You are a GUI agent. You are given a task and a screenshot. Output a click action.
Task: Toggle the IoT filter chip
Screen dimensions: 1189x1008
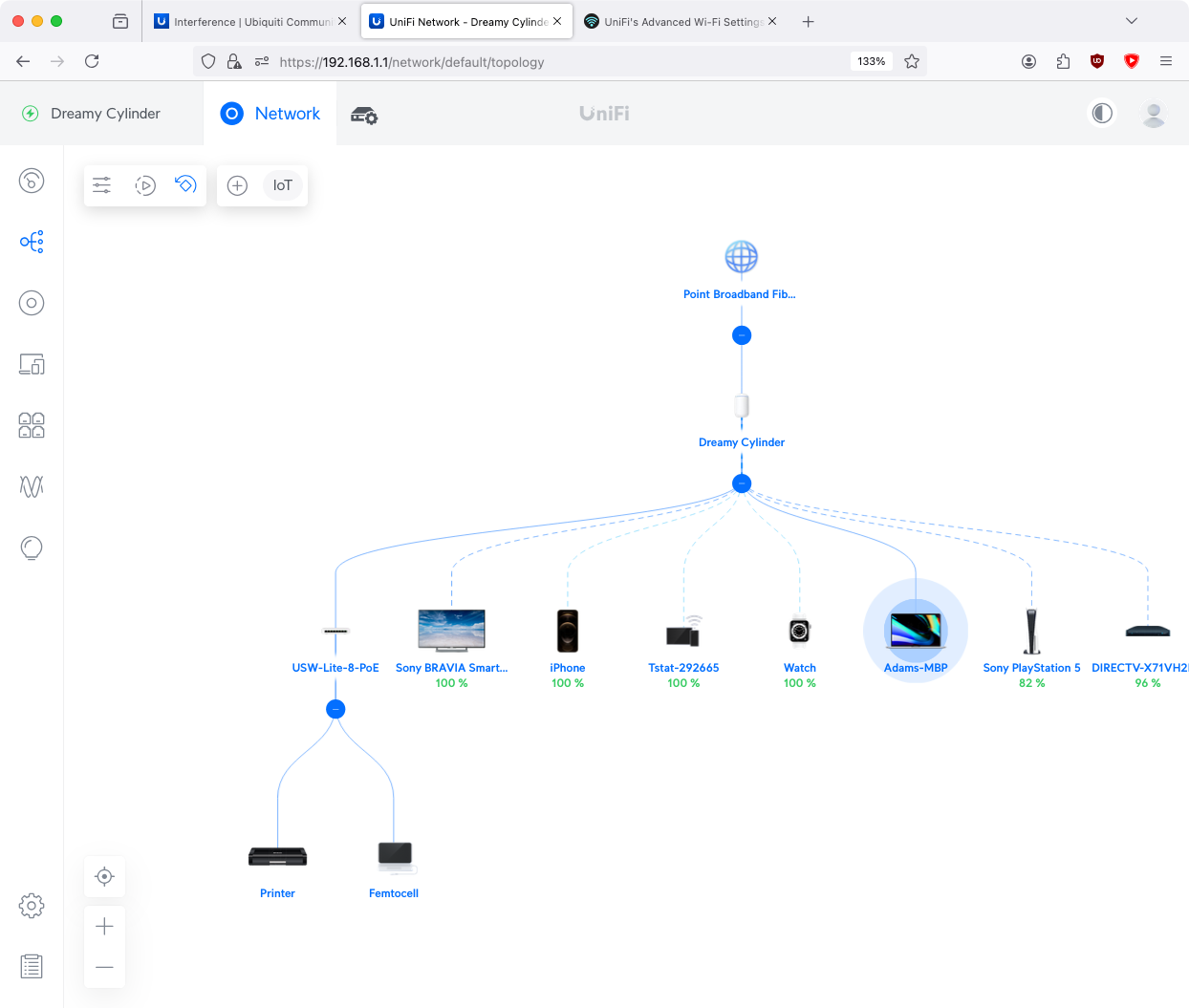pyautogui.click(x=282, y=185)
